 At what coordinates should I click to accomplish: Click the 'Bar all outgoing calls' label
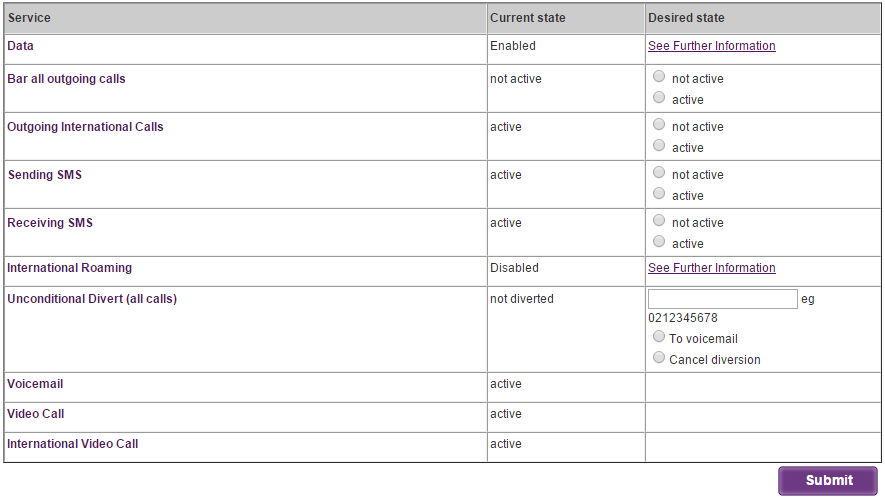tap(67, 79)
